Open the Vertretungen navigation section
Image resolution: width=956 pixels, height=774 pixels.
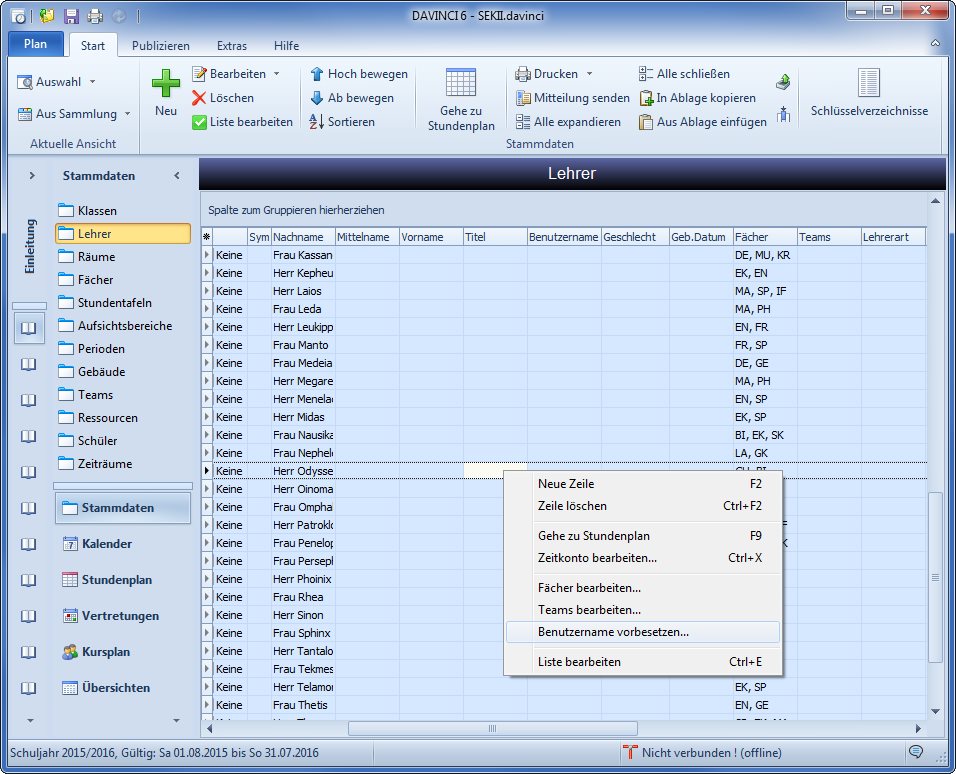coord(121,616)
